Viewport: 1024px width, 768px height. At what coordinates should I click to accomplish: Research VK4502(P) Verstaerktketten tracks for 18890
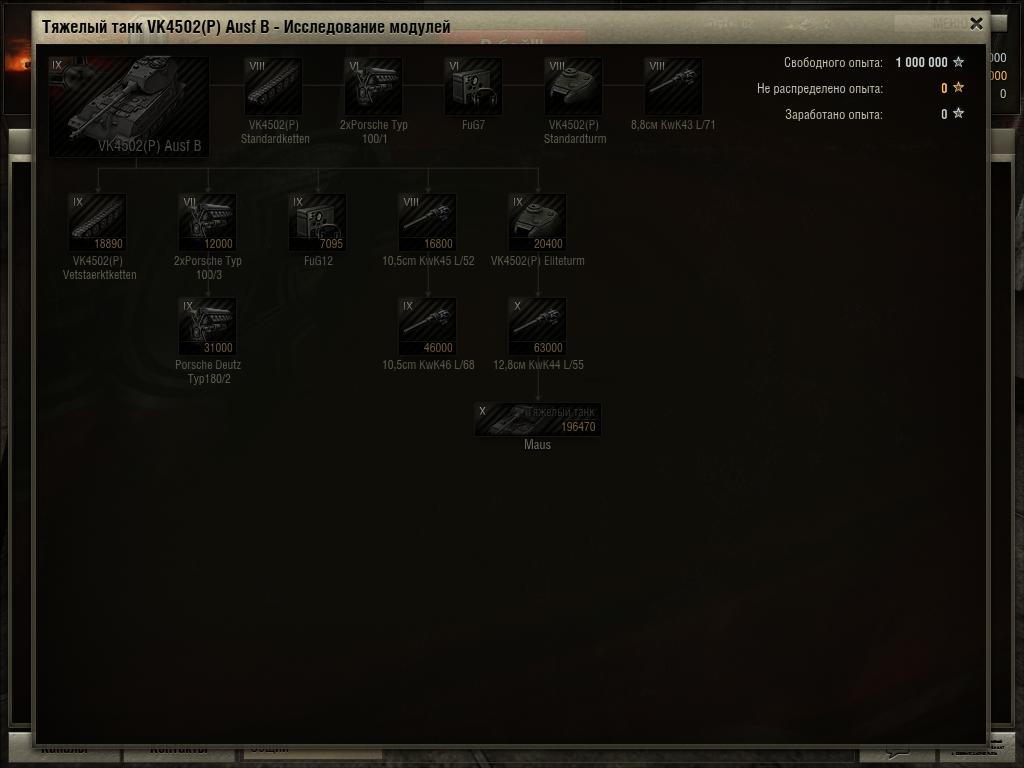point(97,223)
